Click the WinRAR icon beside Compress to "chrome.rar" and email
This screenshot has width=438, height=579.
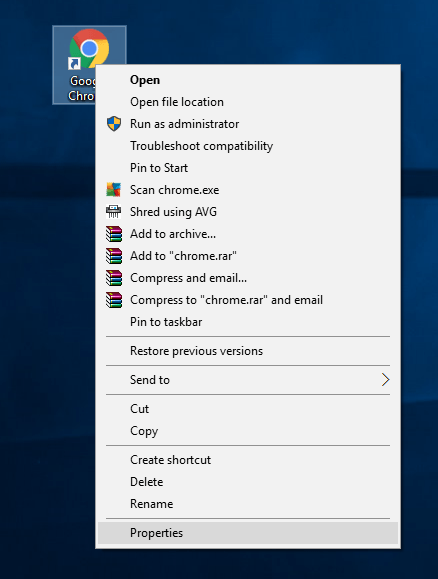(114, 299)
